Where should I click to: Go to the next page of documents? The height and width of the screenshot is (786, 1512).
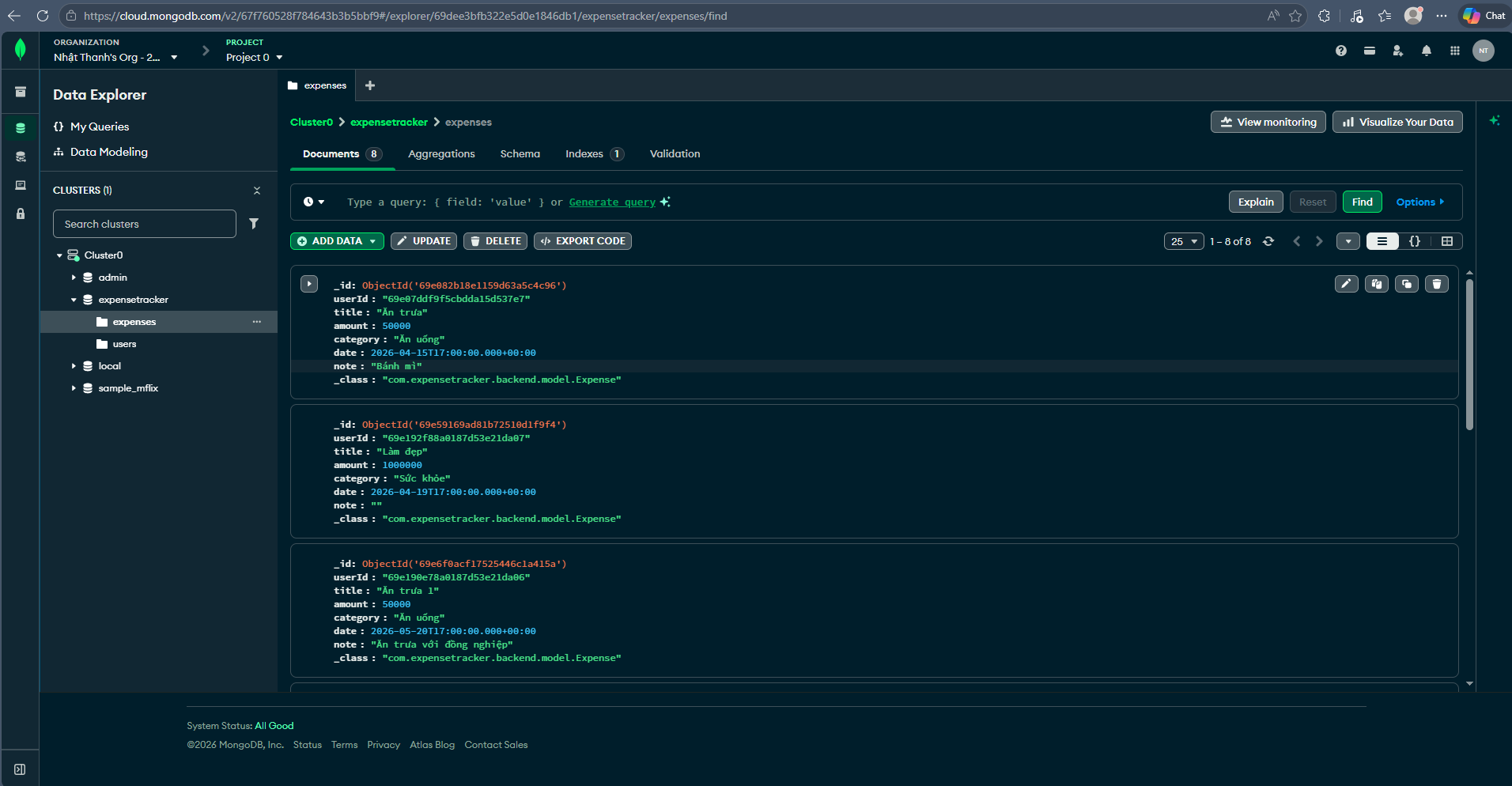(x=1319, y=241)
